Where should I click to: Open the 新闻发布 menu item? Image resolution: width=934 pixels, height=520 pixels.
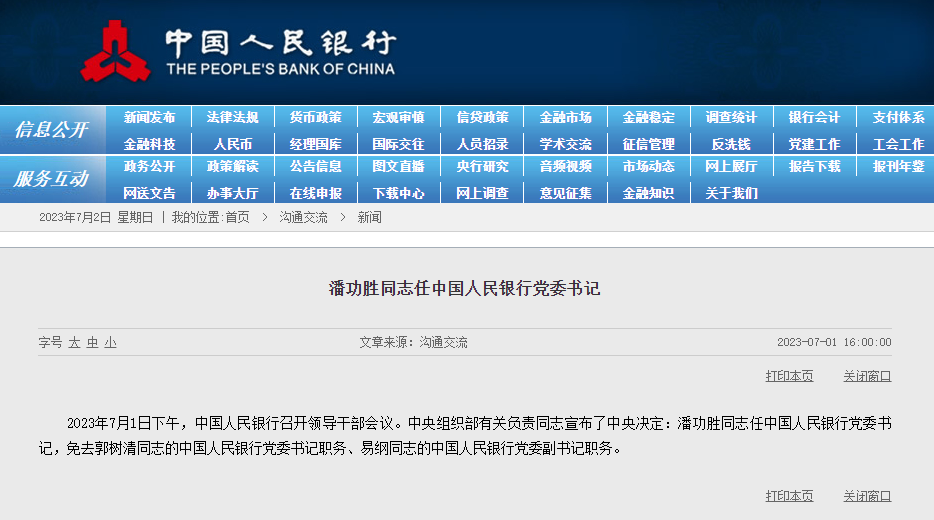(149, 117)
